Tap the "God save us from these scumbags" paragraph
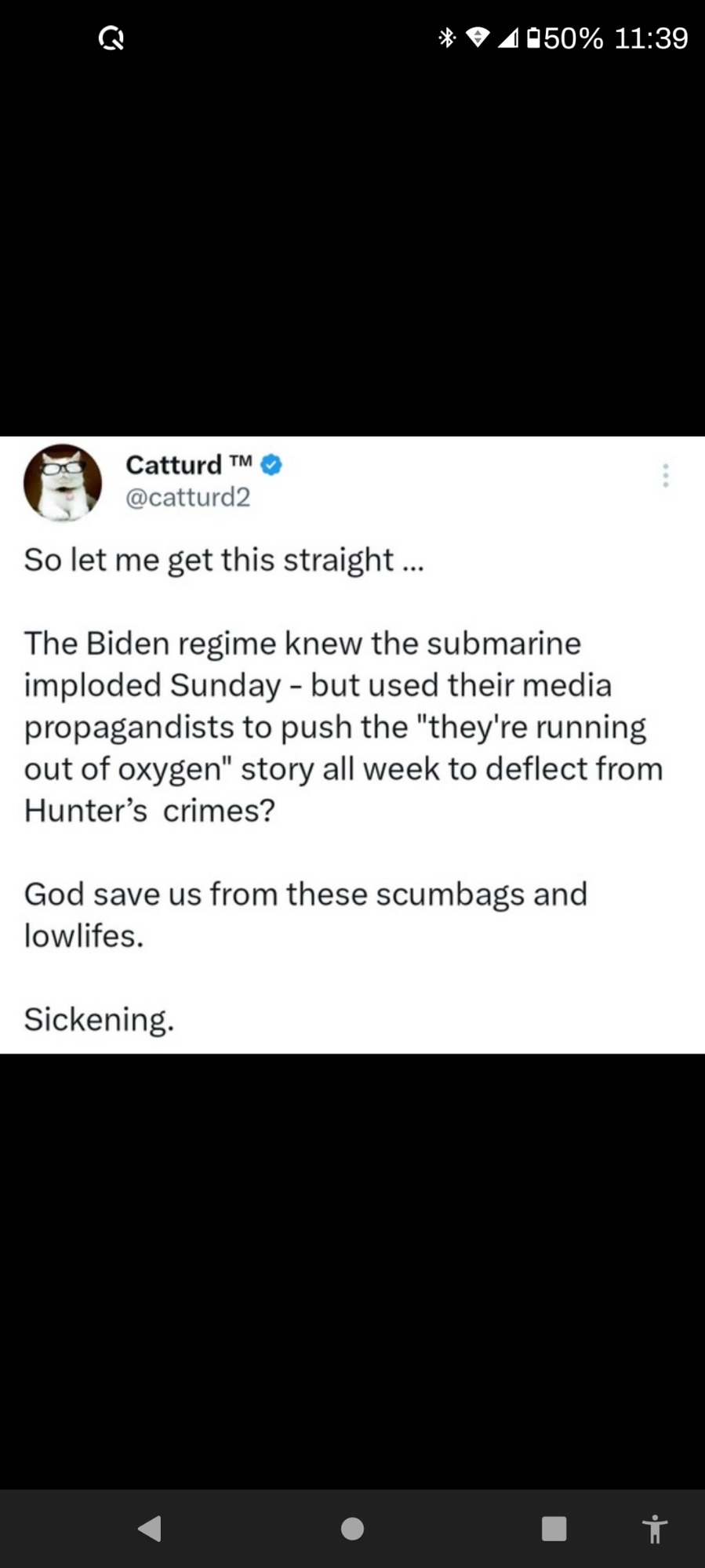Viewport: 705px width, 1568px height. click(305, 914)
